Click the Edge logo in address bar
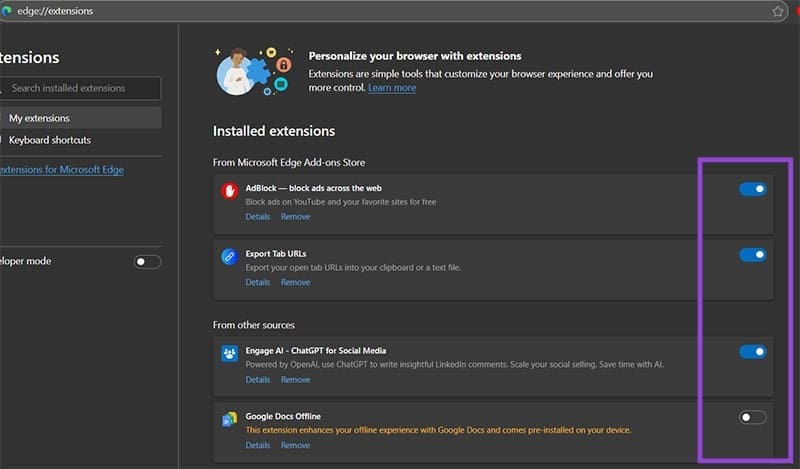The width and height of the screenshot is (800, 469). coord(7,11)
